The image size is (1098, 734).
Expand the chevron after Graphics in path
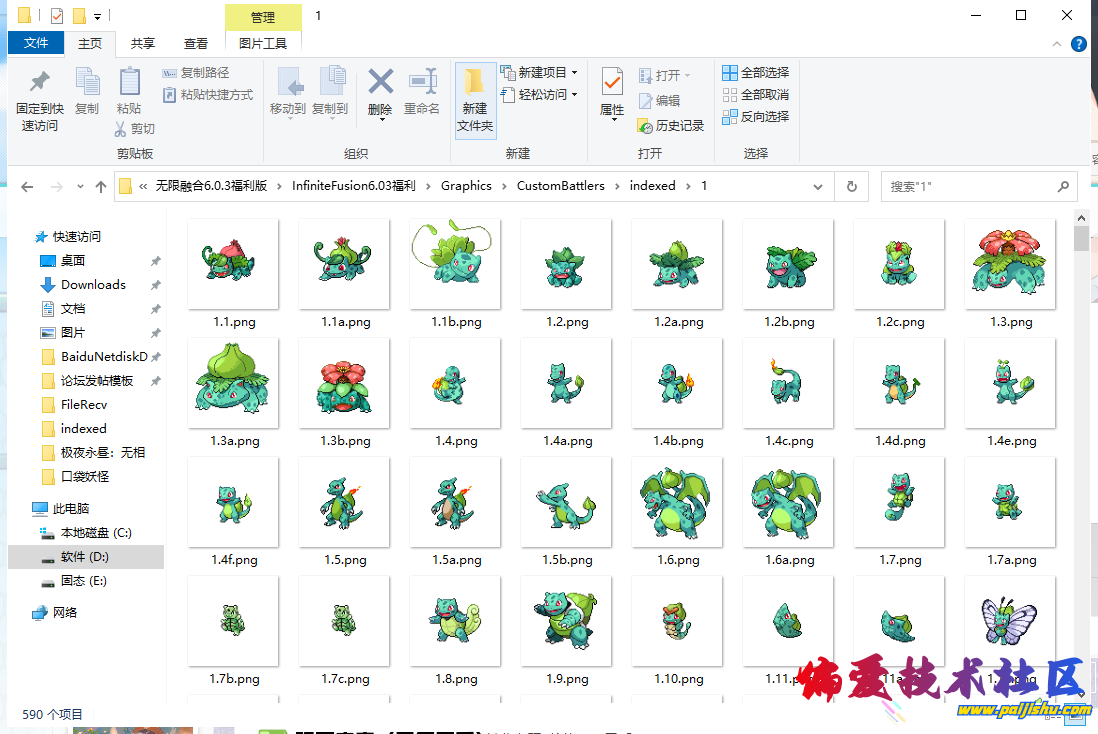504,186
